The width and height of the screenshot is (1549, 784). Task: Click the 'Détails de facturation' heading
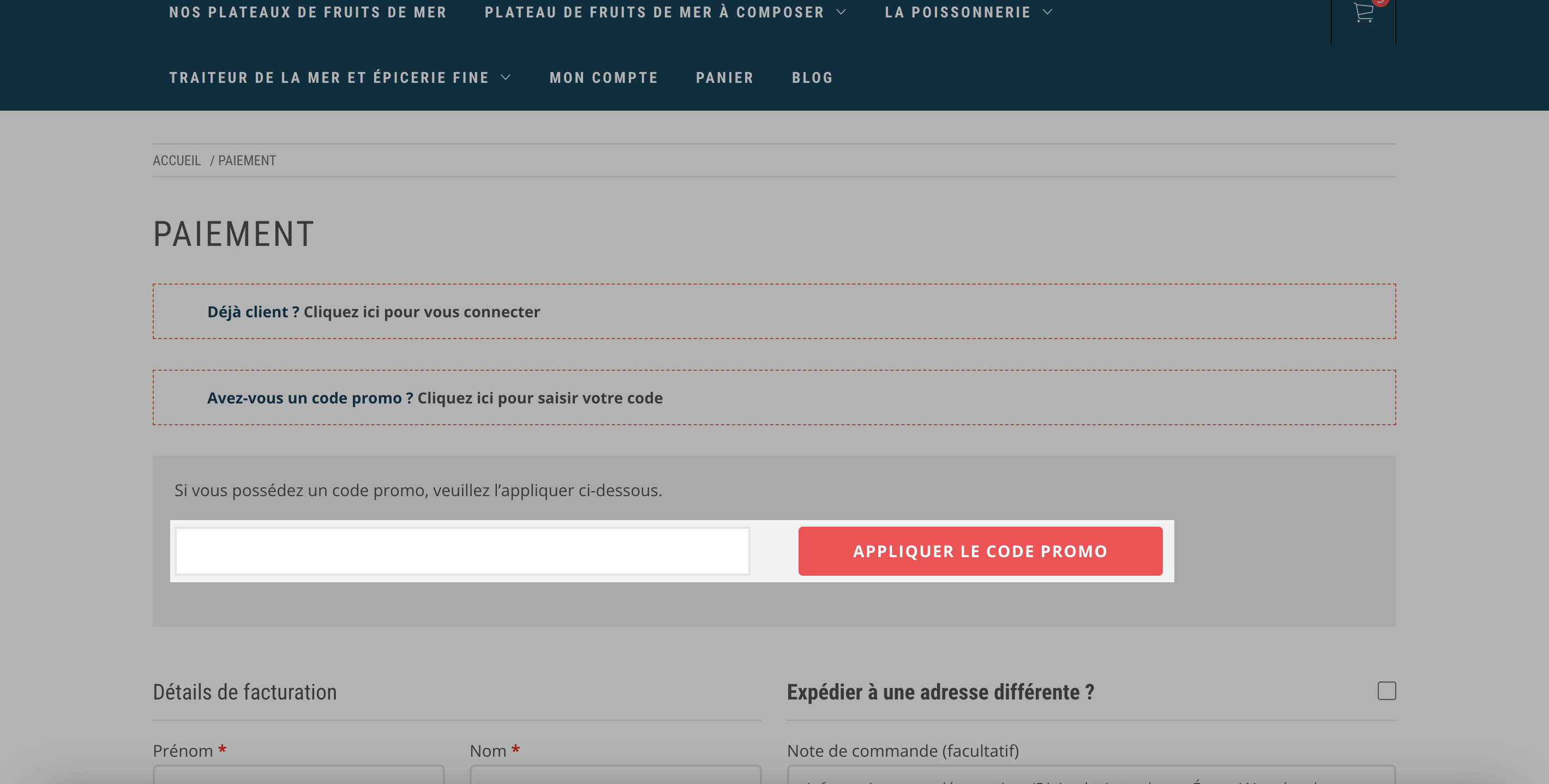pyautogui.click(x=245, y=692)
